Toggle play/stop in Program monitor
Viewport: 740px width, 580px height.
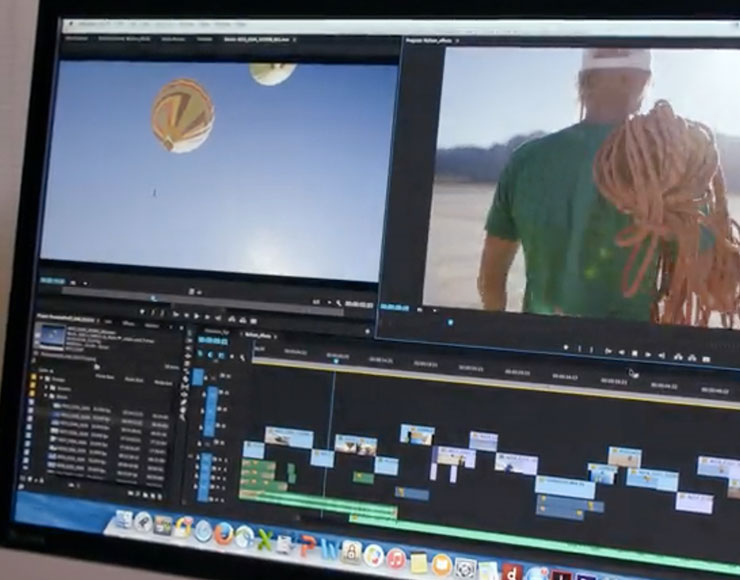point(635,353)
